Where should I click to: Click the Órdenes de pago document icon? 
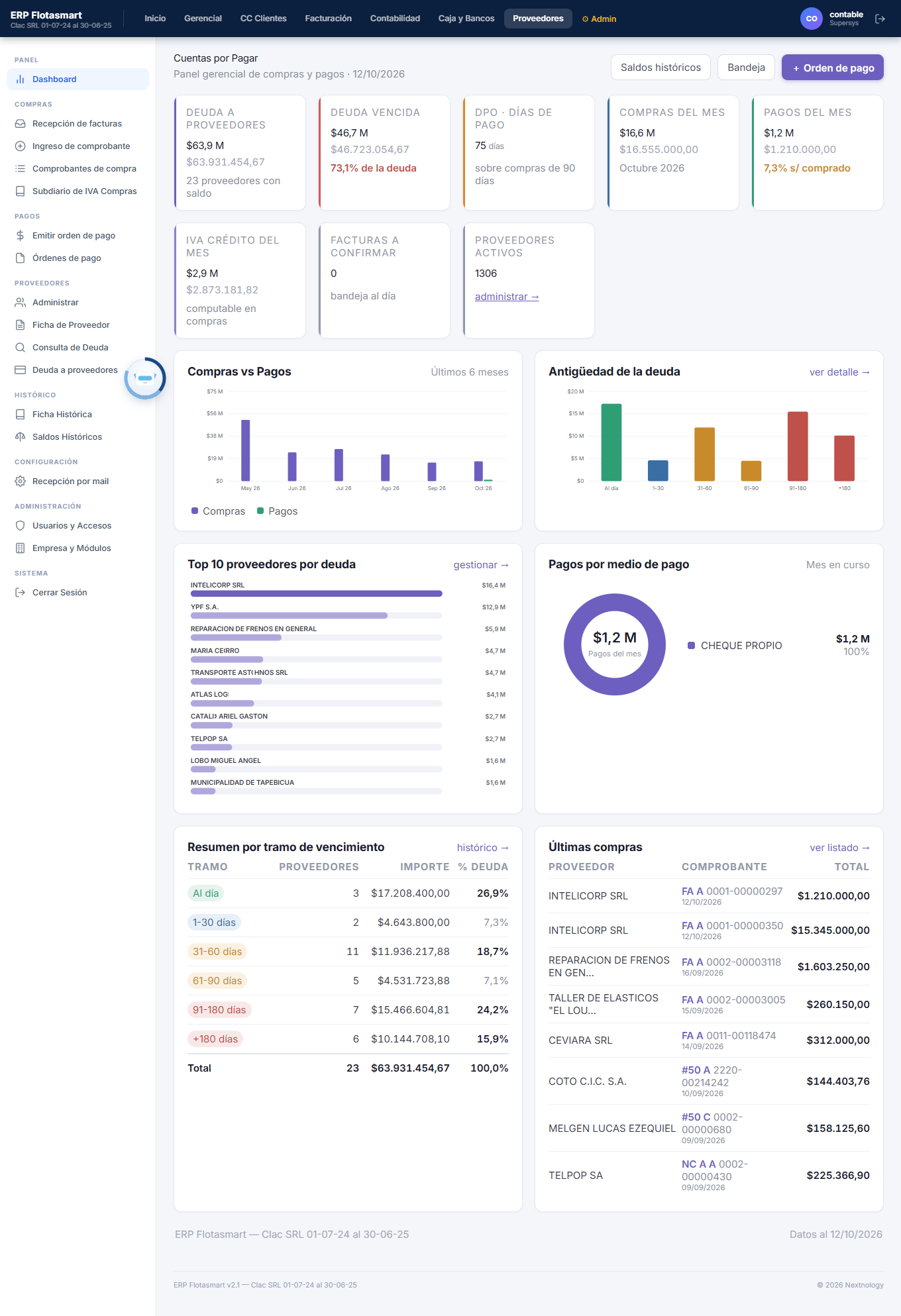(x=20, y=258)
